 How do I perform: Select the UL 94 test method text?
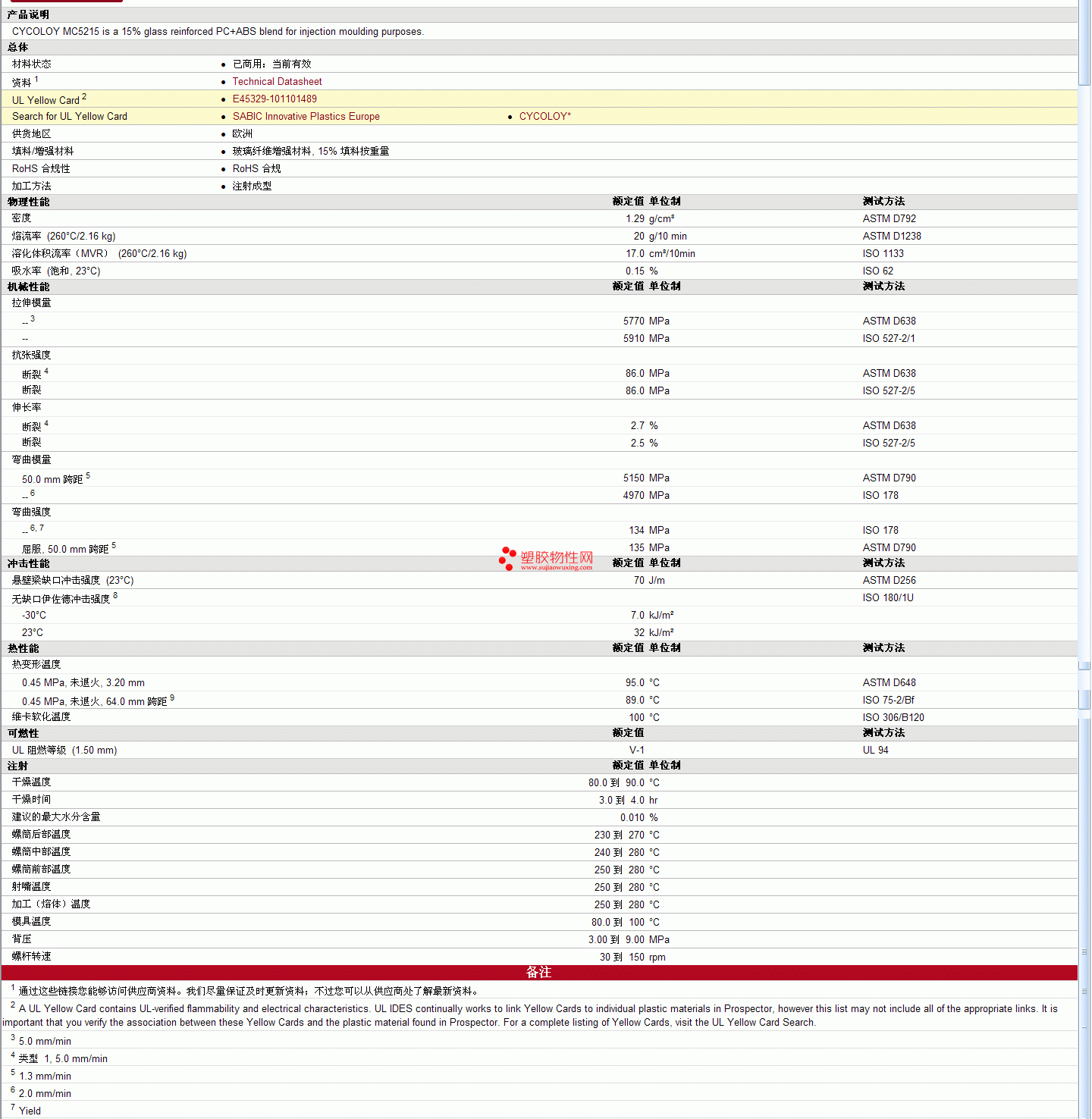pyautogui.click(x=875, y=751)
